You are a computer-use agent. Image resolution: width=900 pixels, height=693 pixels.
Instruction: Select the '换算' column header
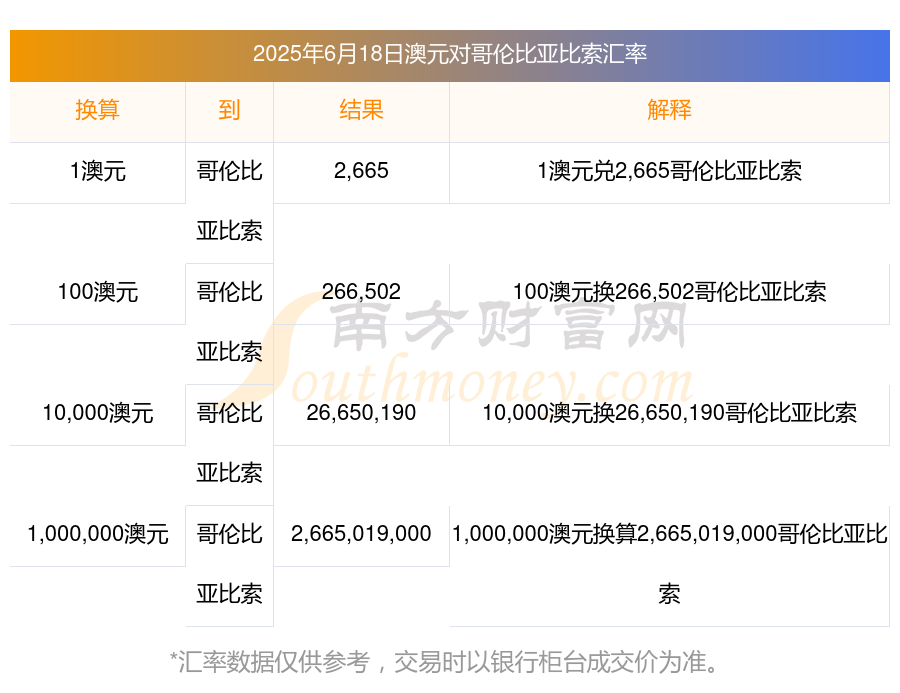(x=98, y=110)
